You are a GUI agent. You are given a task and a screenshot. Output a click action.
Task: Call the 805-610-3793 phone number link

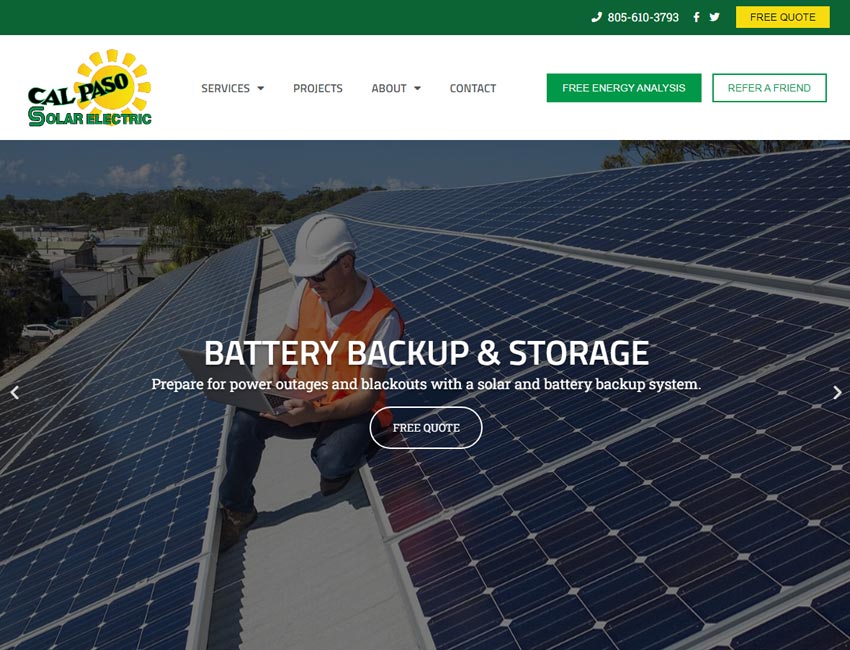pyautogui.click(x=643, y=17)
